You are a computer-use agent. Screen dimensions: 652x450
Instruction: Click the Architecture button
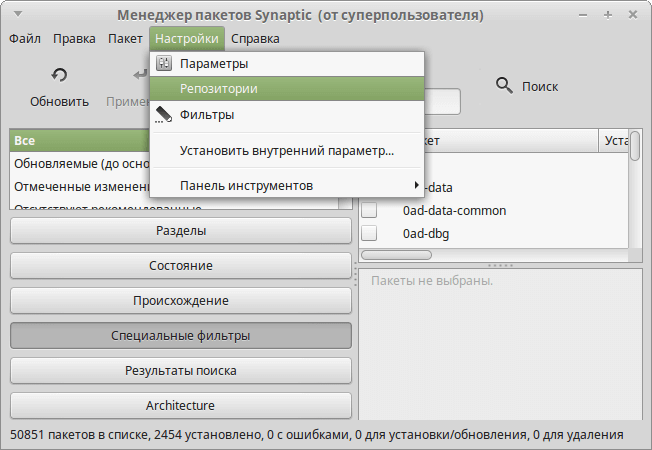coord(181,405)
